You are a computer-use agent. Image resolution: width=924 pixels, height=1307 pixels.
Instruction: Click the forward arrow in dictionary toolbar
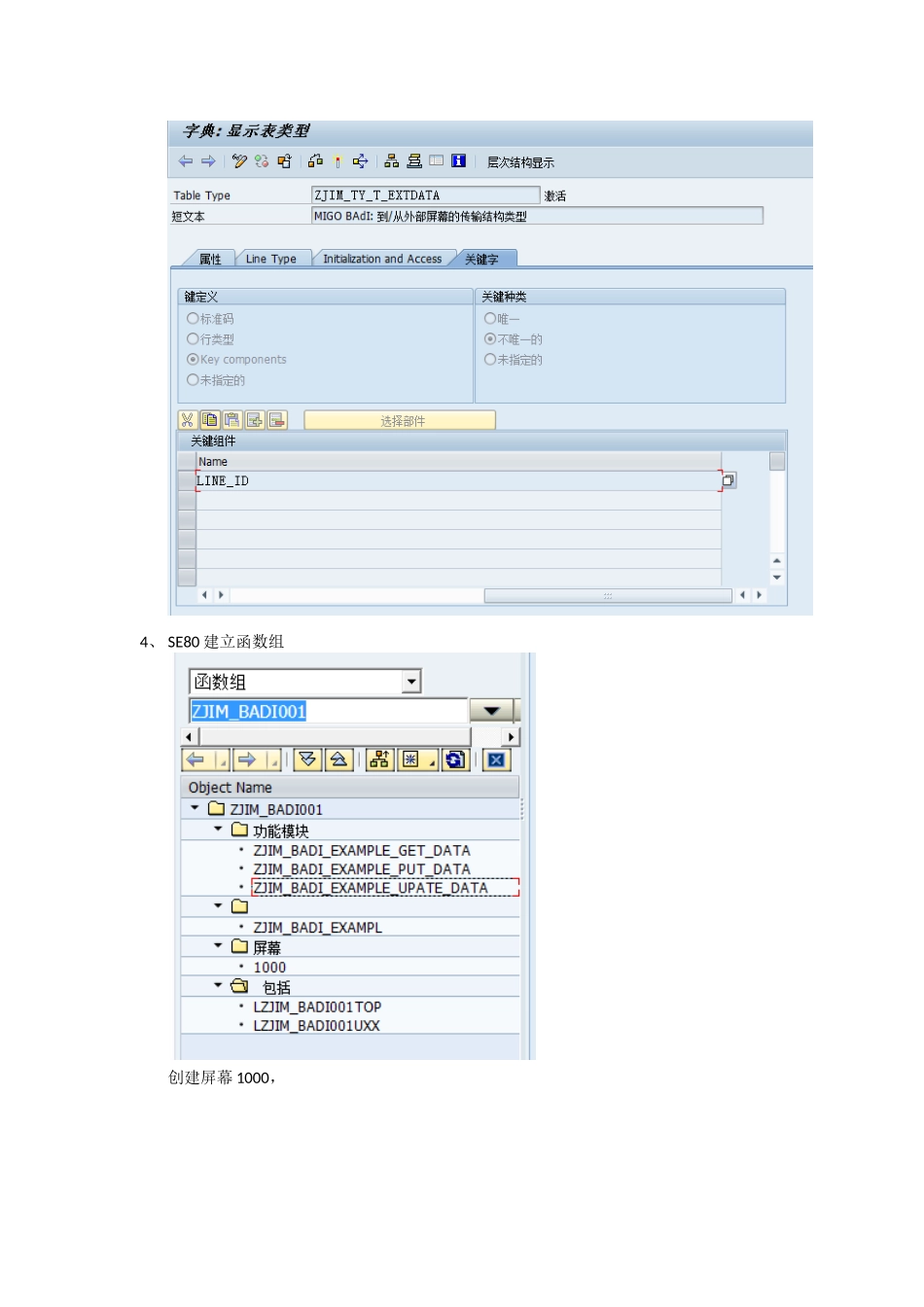208,161
